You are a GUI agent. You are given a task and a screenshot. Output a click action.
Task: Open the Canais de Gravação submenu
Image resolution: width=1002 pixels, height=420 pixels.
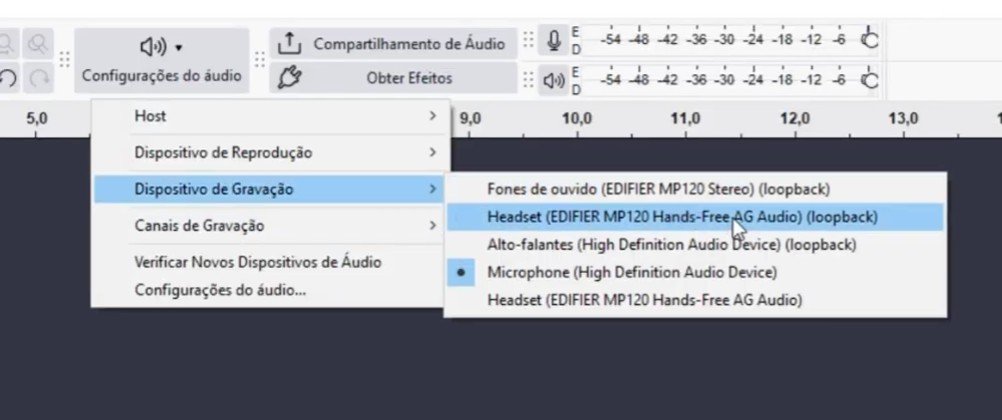click(270, 225)
